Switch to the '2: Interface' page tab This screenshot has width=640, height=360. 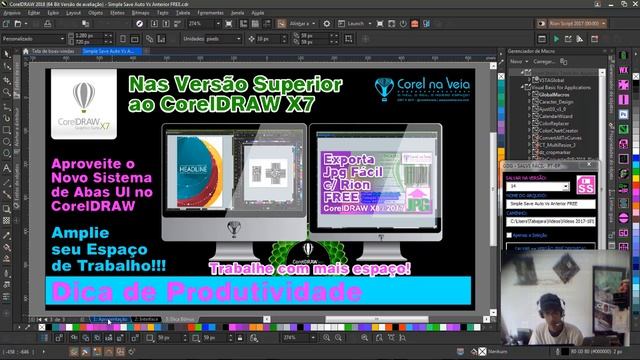click(146, 319)
